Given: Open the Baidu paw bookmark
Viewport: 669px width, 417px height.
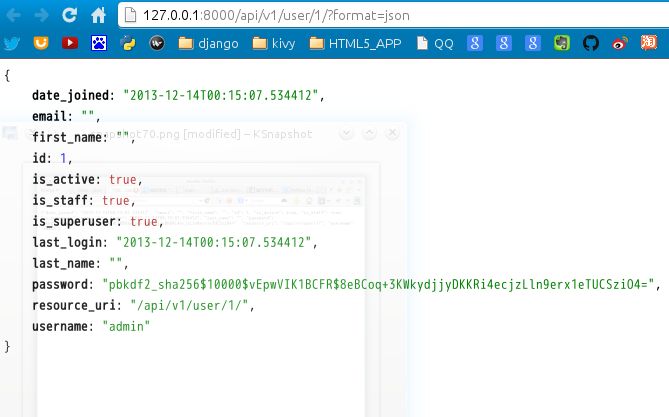Looking at the screenshot, I should (99, 43).
